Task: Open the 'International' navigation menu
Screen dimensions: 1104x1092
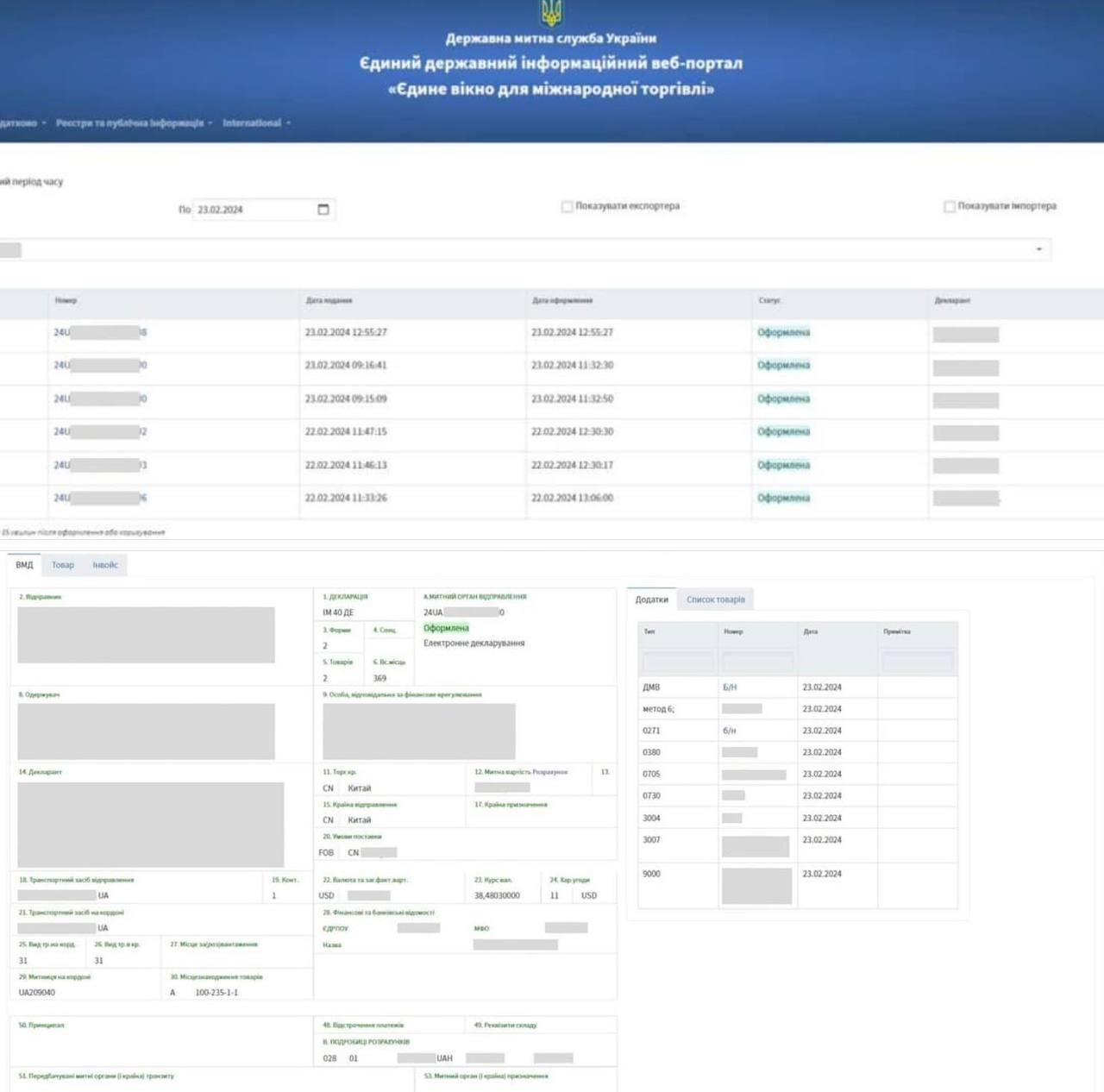Action: (256, 123)
